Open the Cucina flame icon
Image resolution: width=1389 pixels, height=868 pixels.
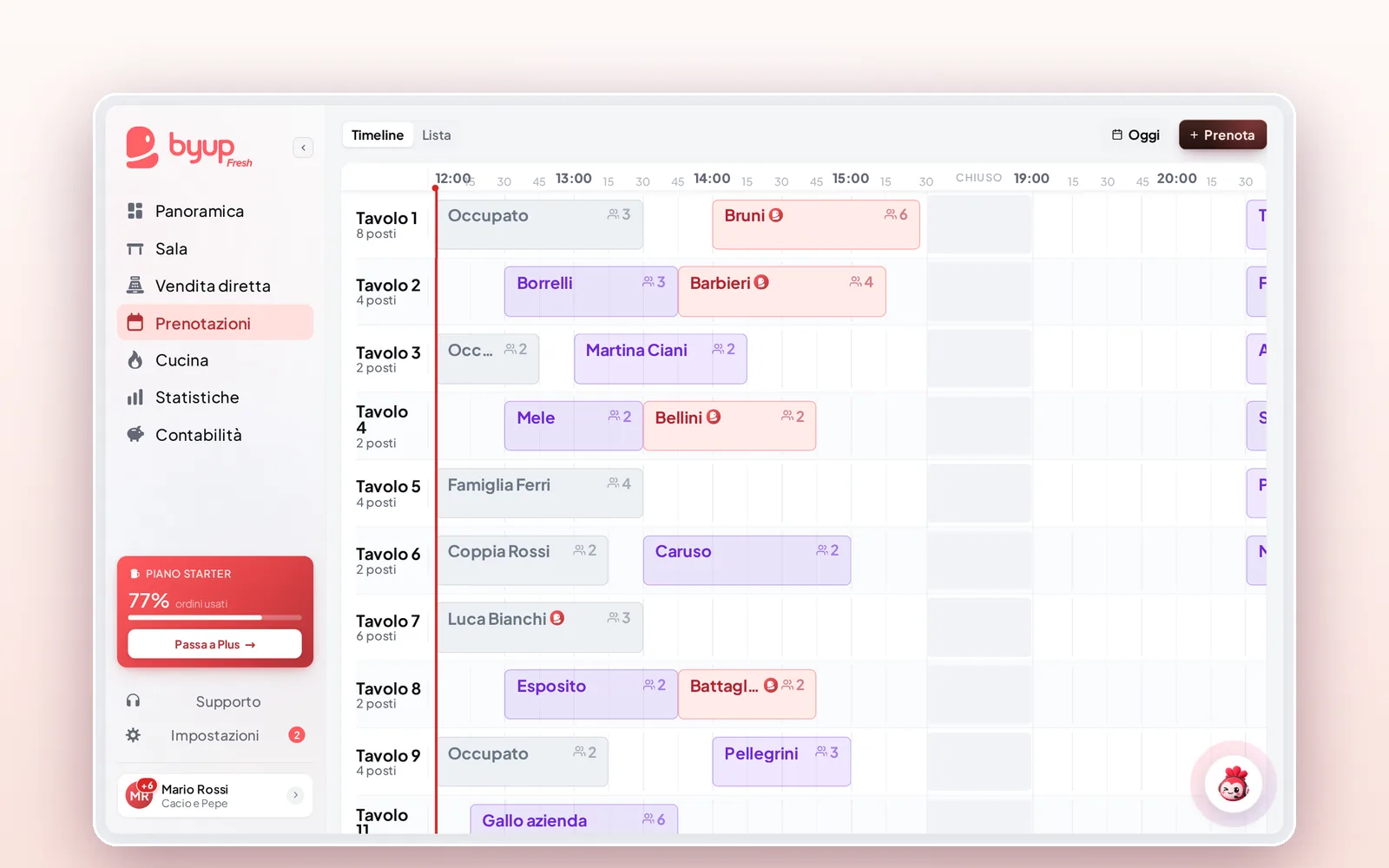pos(135,360)
